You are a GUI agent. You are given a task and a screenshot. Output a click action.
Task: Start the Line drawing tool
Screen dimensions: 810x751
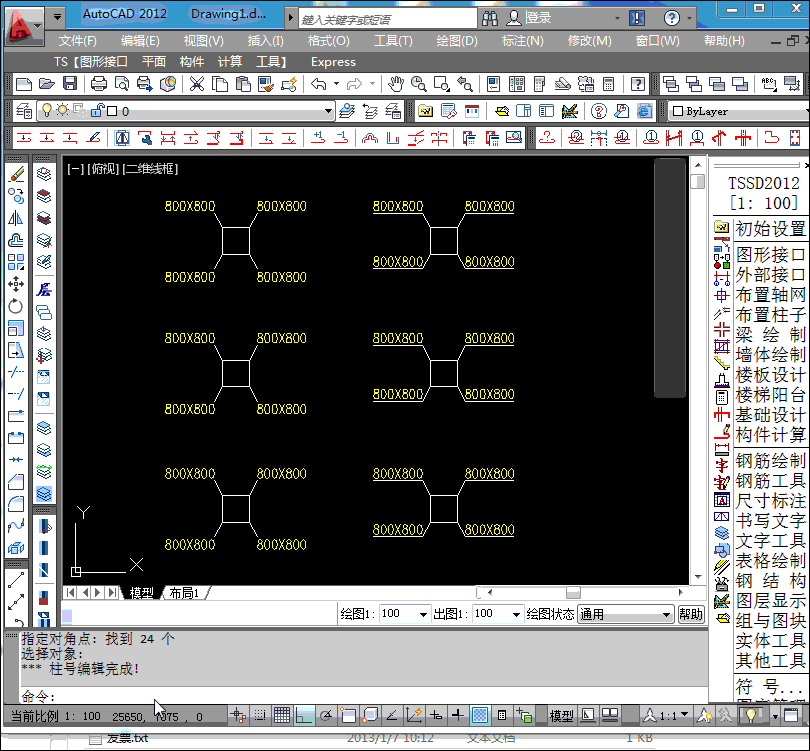16,580
